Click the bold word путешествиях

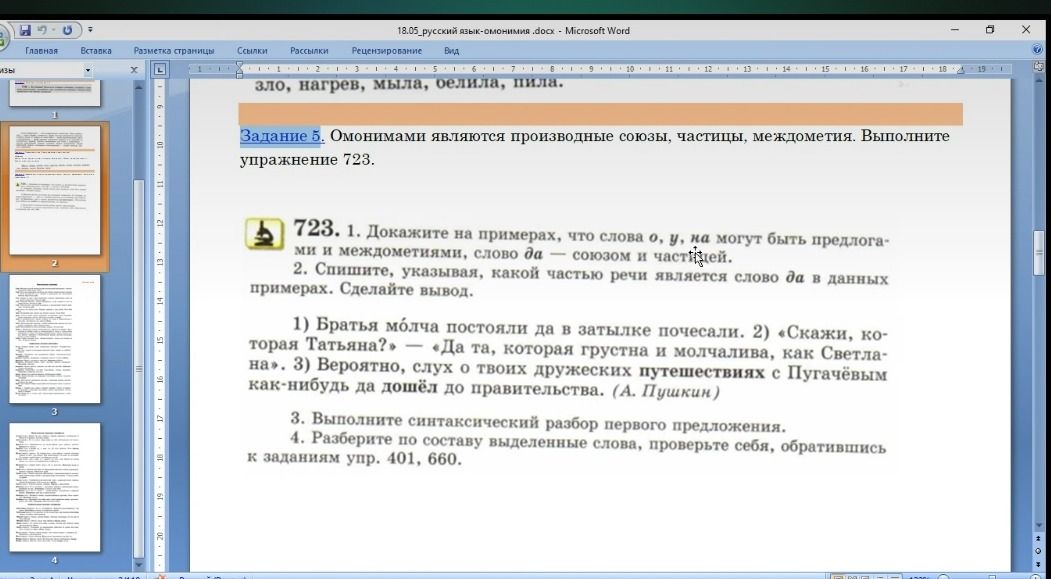(x=701, y=371)
